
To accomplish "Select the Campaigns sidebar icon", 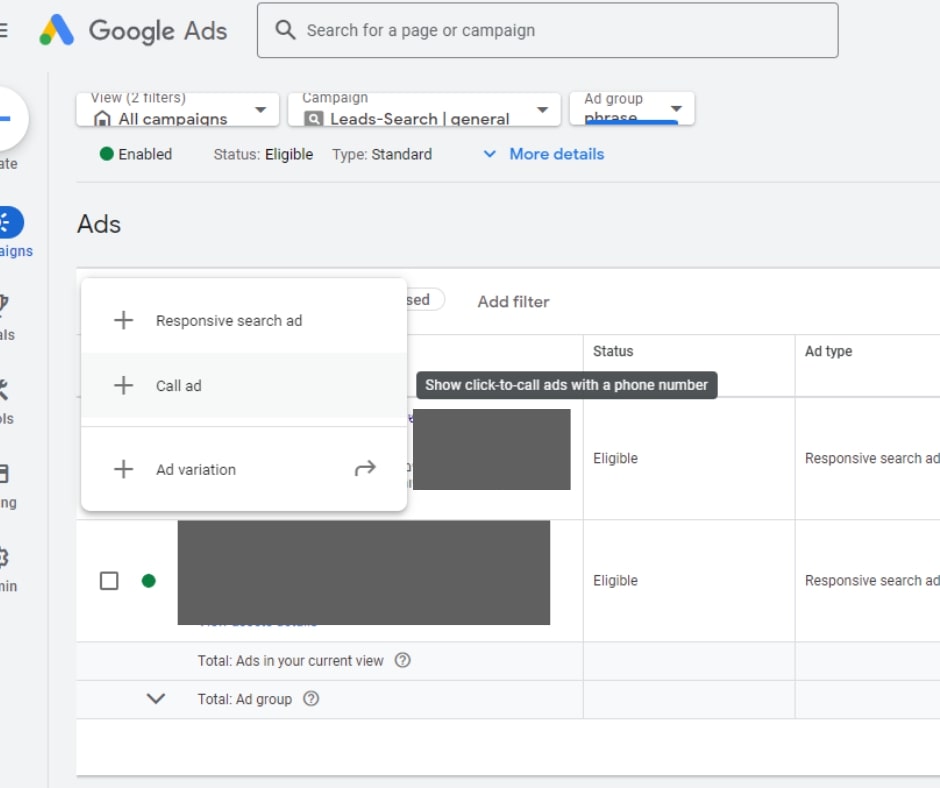I will tap(11, 223).
